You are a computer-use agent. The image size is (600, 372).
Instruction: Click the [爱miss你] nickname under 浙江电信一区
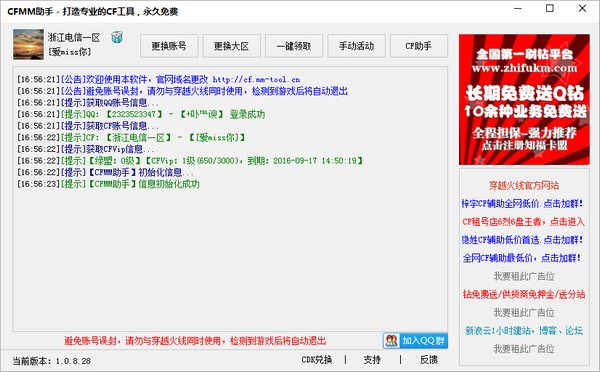click(69, 52)
